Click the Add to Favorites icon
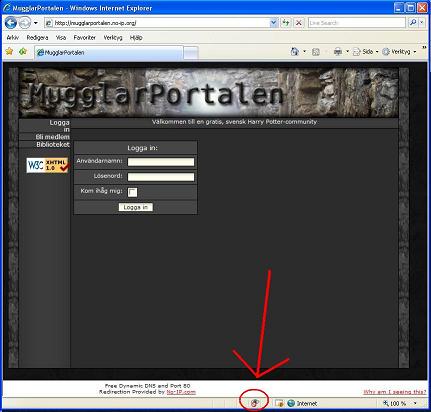This screenshot has height=412, width=431. pyautogui.click(x=23, y=52)
